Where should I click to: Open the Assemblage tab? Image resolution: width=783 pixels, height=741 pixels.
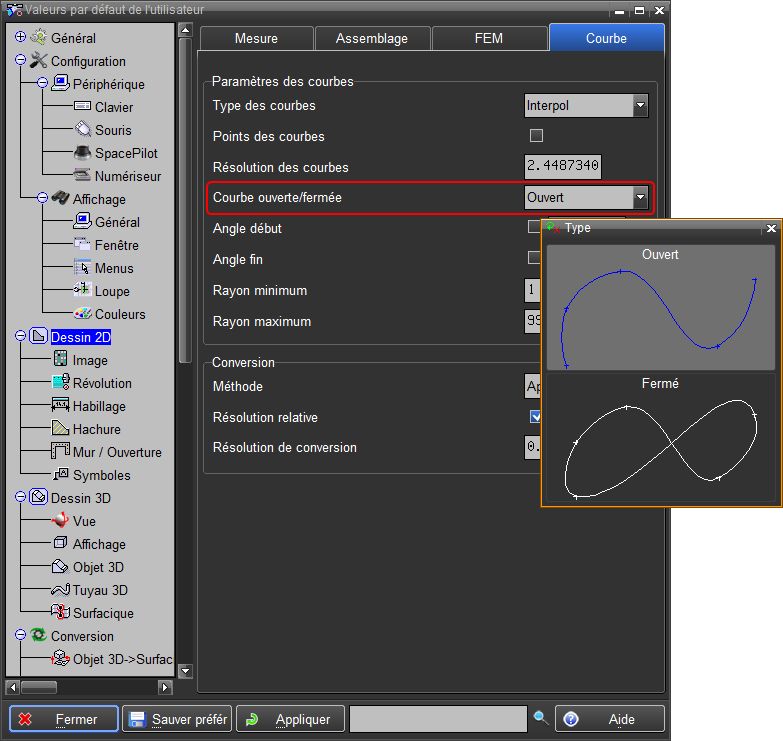pos(372,38)
